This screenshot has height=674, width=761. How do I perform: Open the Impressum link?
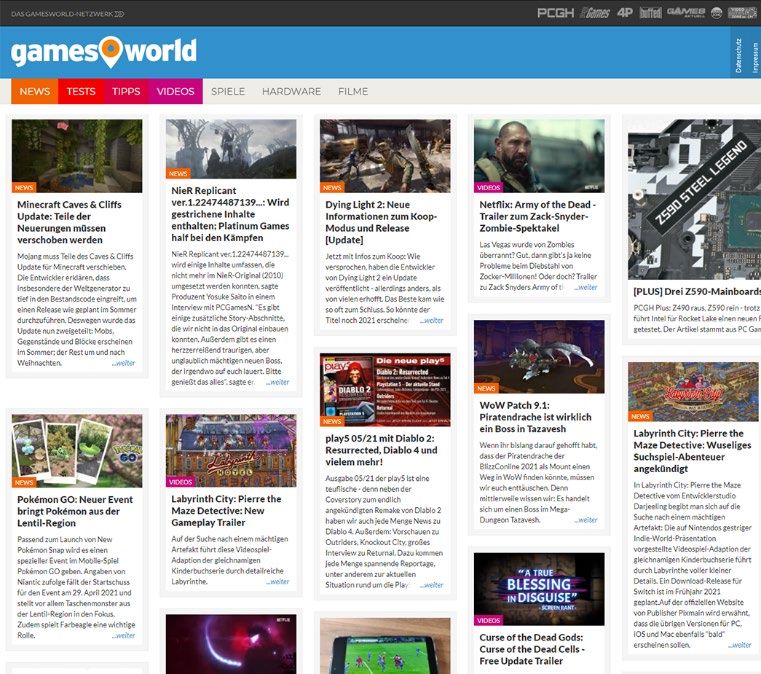(x=755, y=58)
